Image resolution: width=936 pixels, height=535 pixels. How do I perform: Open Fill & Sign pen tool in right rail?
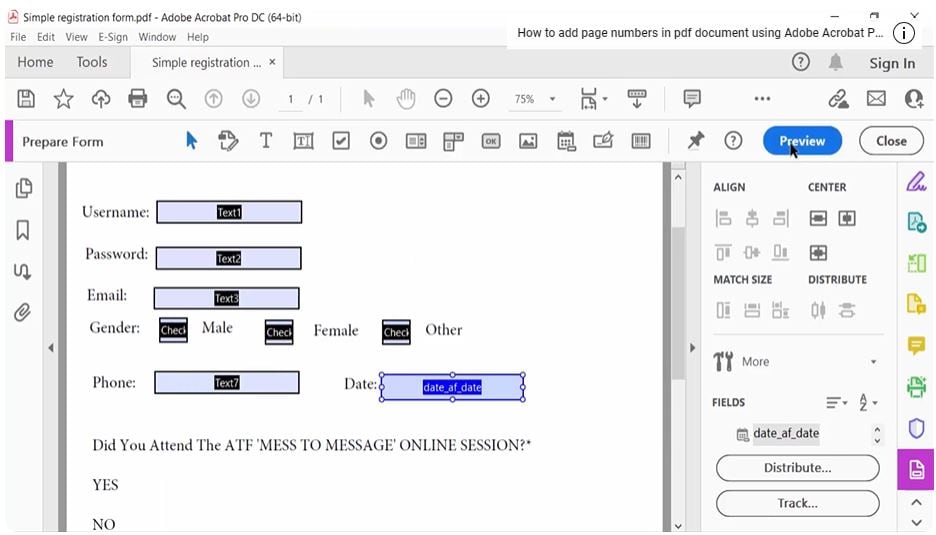916,182
